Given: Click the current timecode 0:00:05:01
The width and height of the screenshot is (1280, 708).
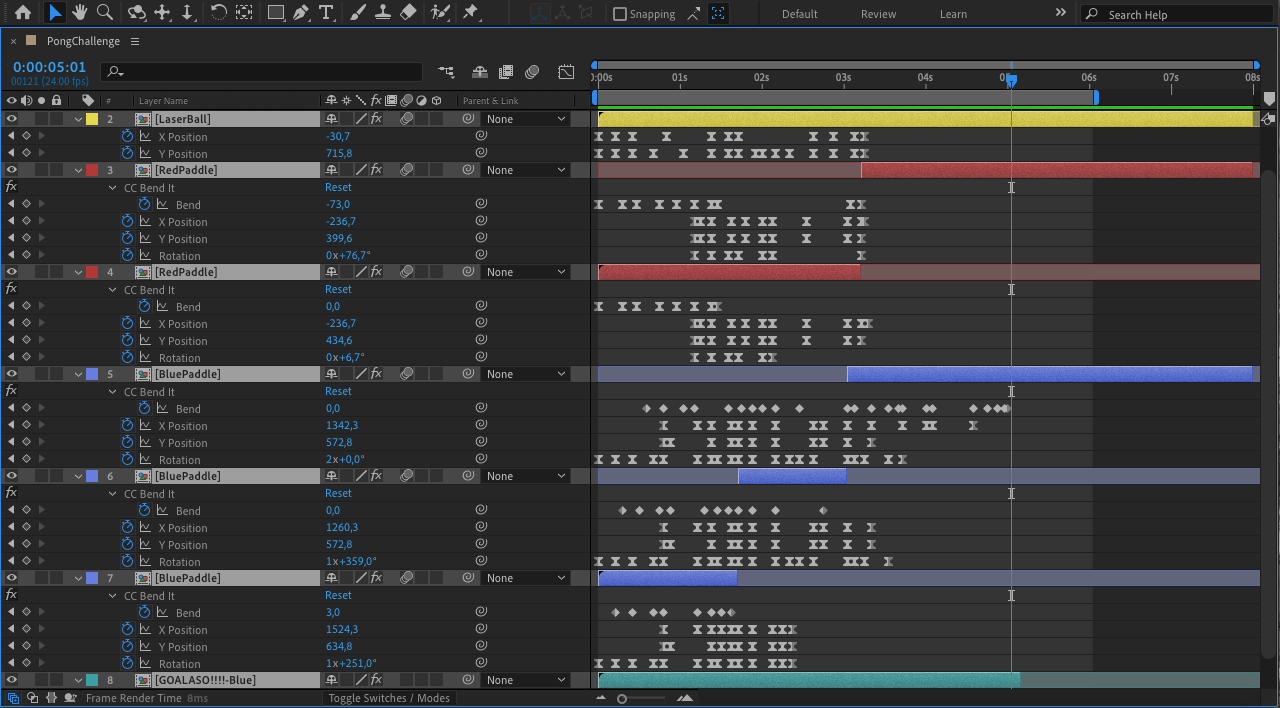Looking at the screenshot, I should 50,67.
